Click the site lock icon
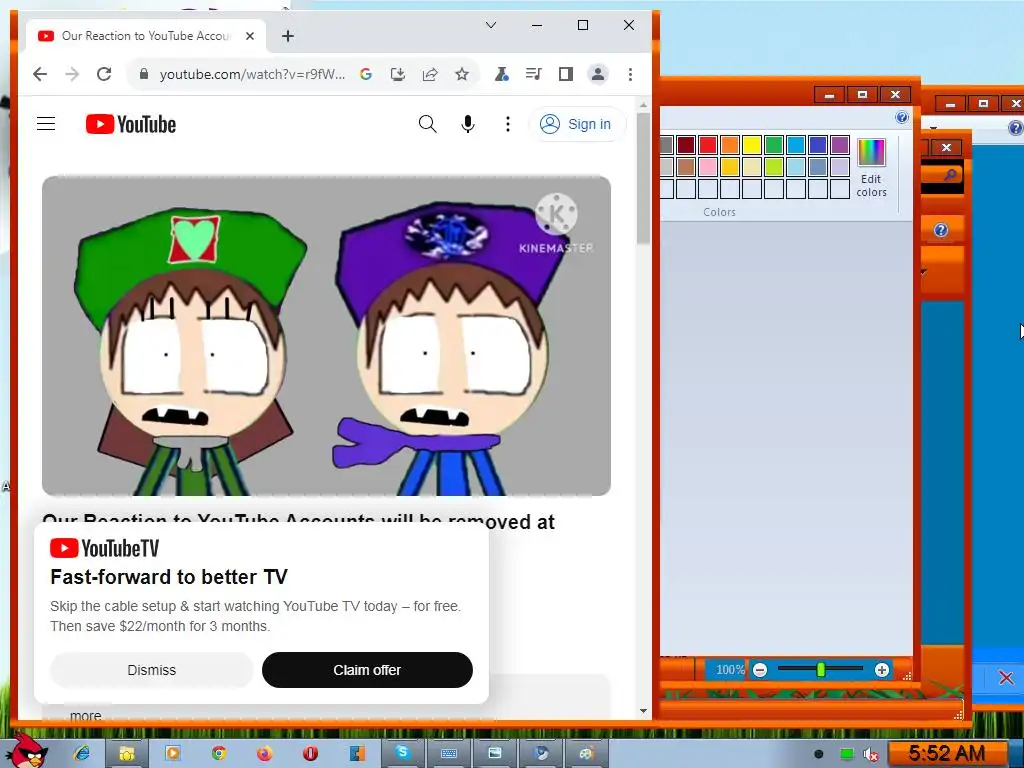Viewport: 1024px width, 768px height. [x=144, y=74]
